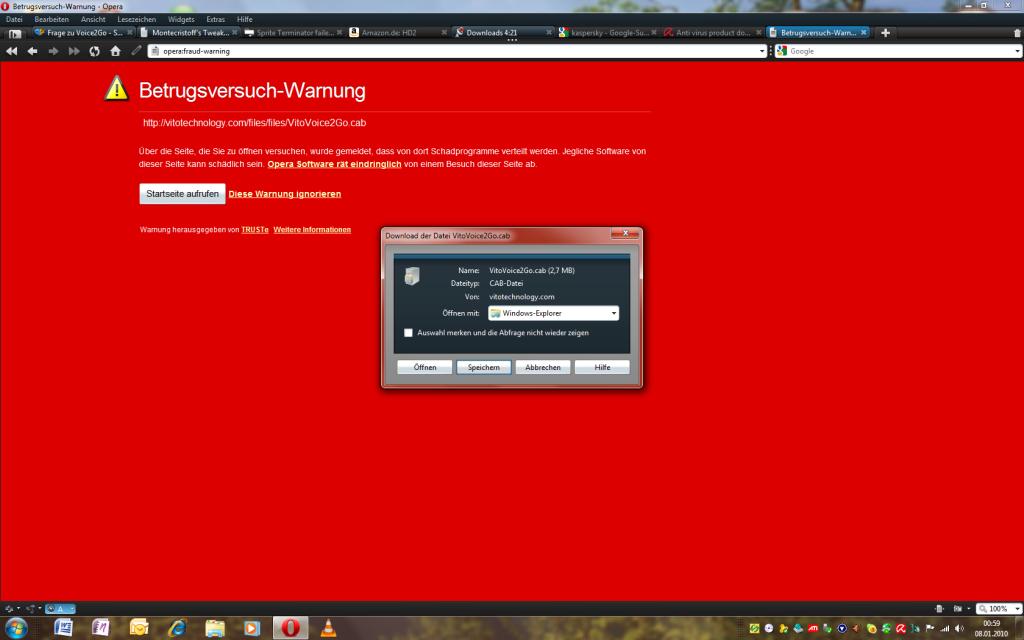Open the Widgets menu

181,20
